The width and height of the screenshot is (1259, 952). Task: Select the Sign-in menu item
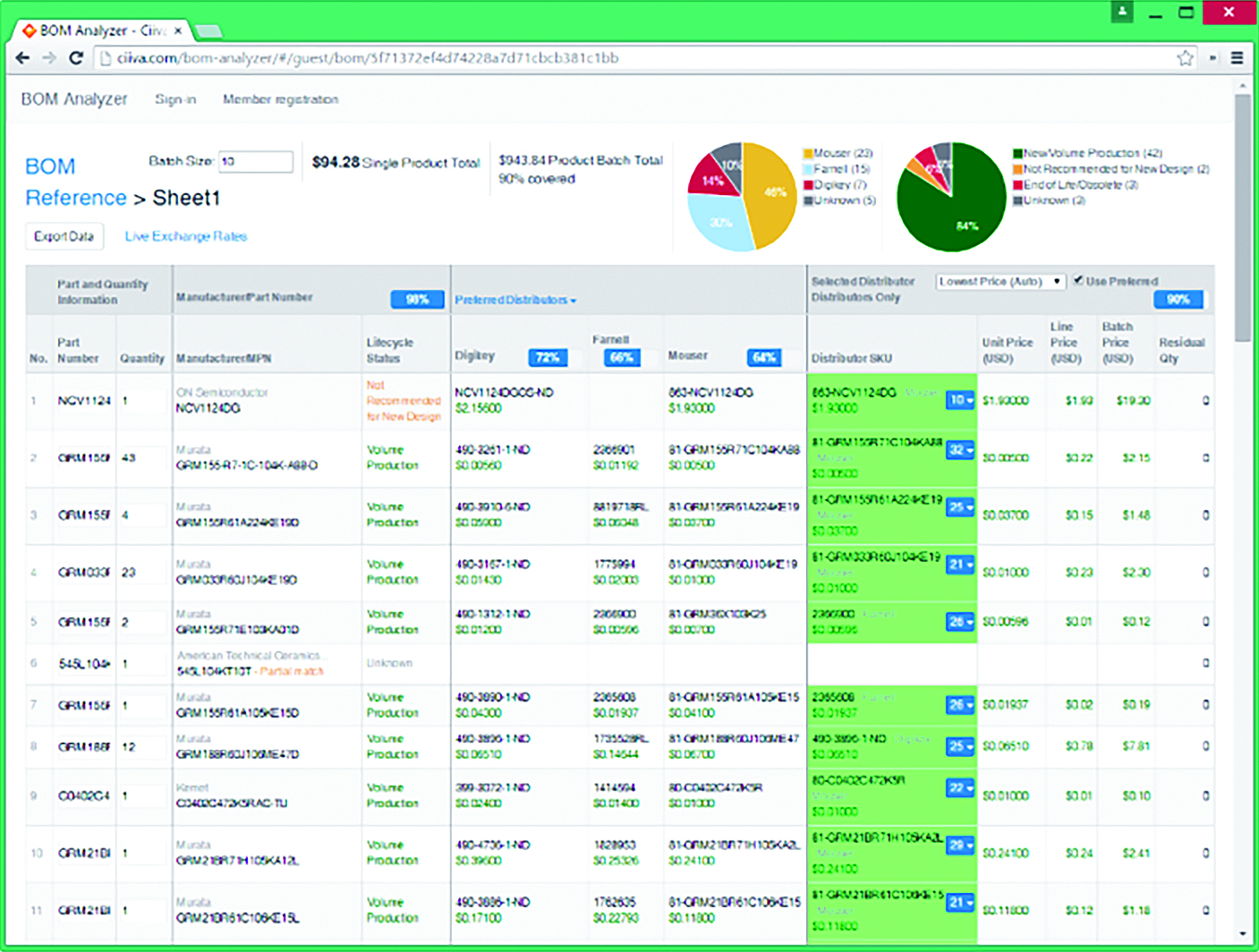point(175,99)
